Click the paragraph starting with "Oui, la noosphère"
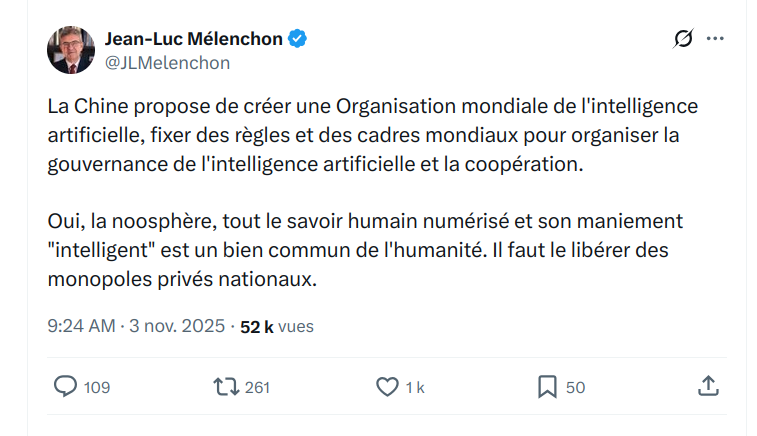Screen dimensions: 757x436 click(372, 249)
